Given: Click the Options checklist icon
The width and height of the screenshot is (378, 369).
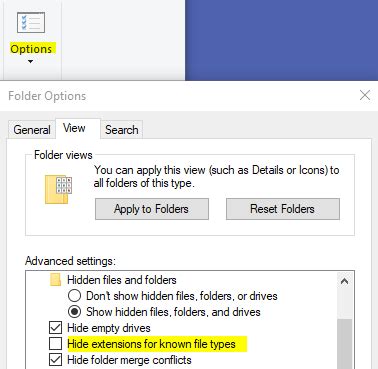Looking at the screenshot, I should pos(31,23).
